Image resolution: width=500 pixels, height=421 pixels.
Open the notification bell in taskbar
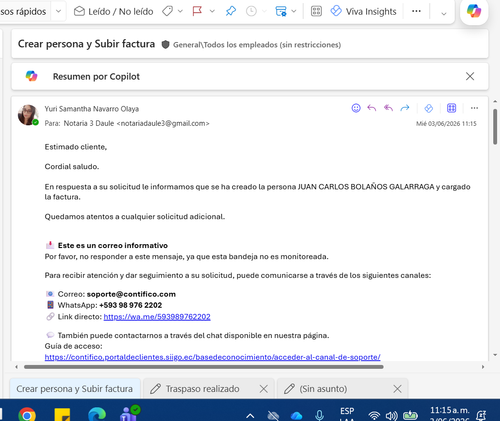481,415
